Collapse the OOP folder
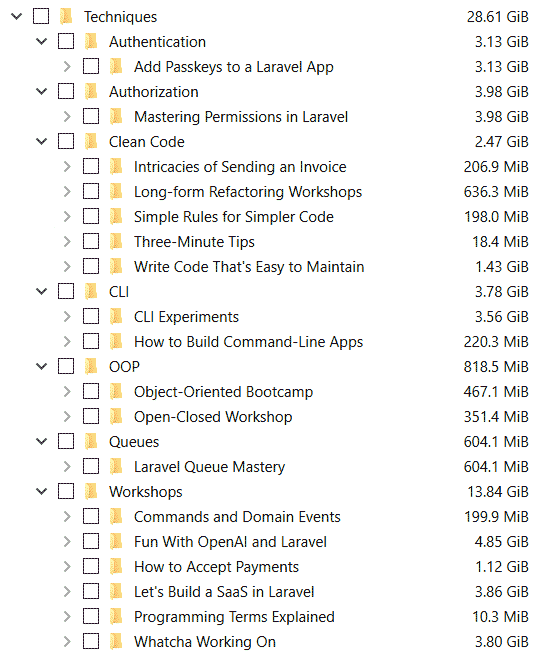This screenshot has height=659, width=537. [x=42, y=367]
